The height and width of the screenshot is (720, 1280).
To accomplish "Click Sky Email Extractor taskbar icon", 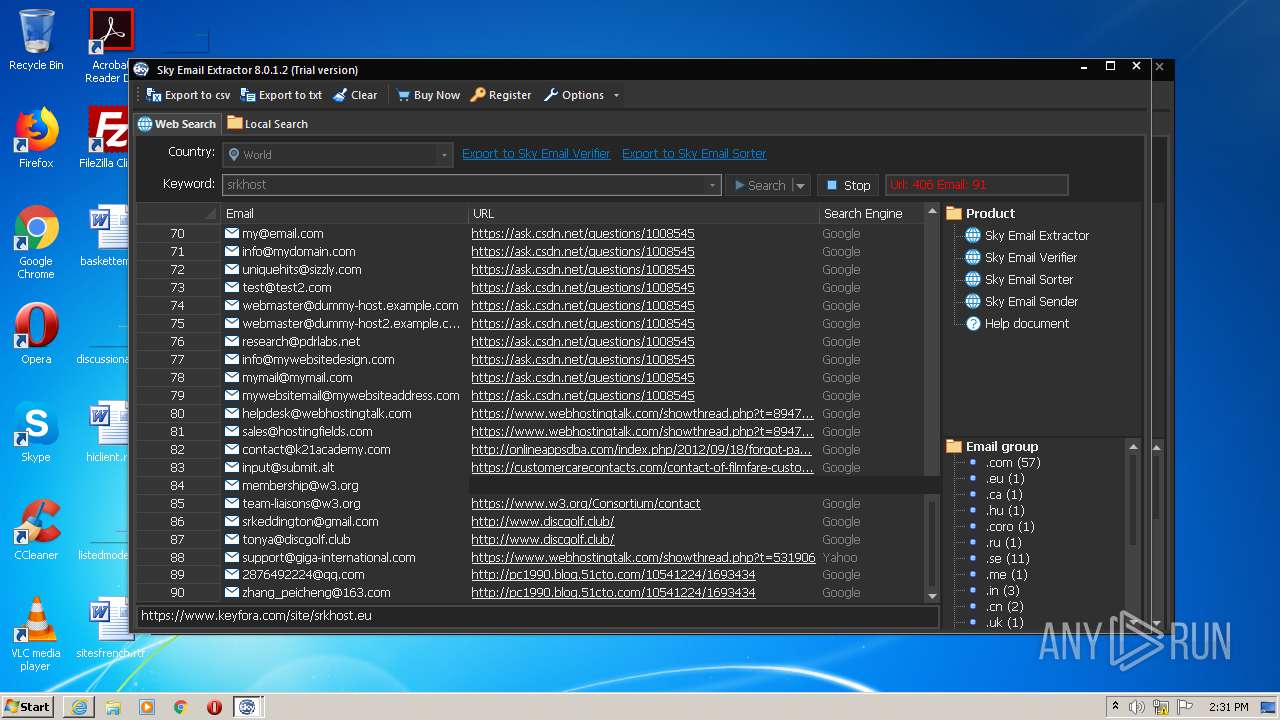I will [247, 707].
